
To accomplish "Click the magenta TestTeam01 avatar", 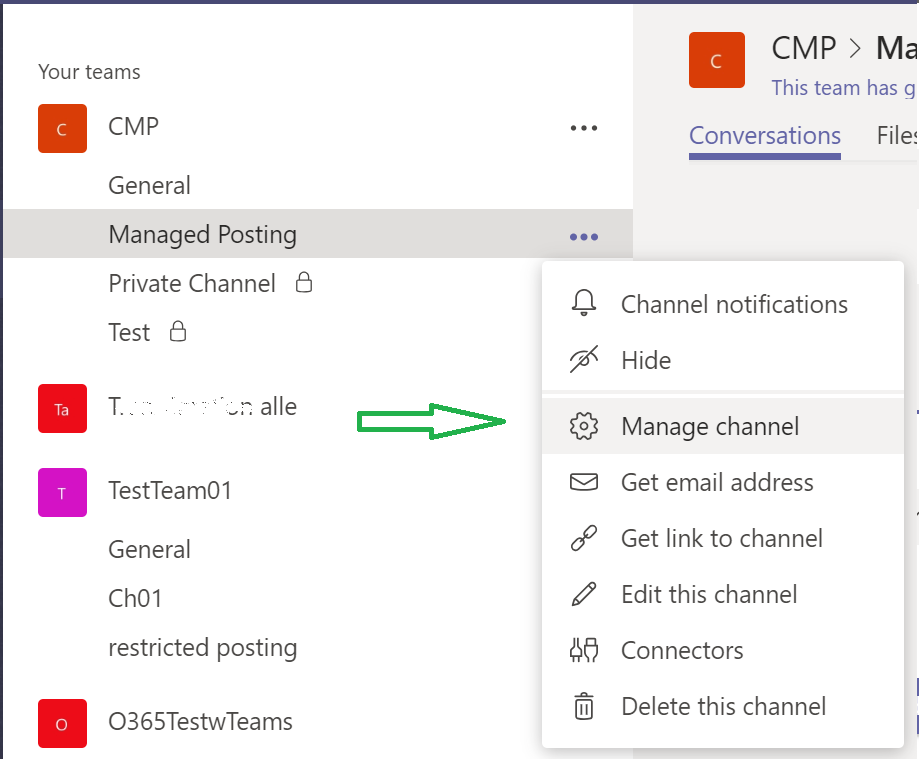I will pos(63,492).
